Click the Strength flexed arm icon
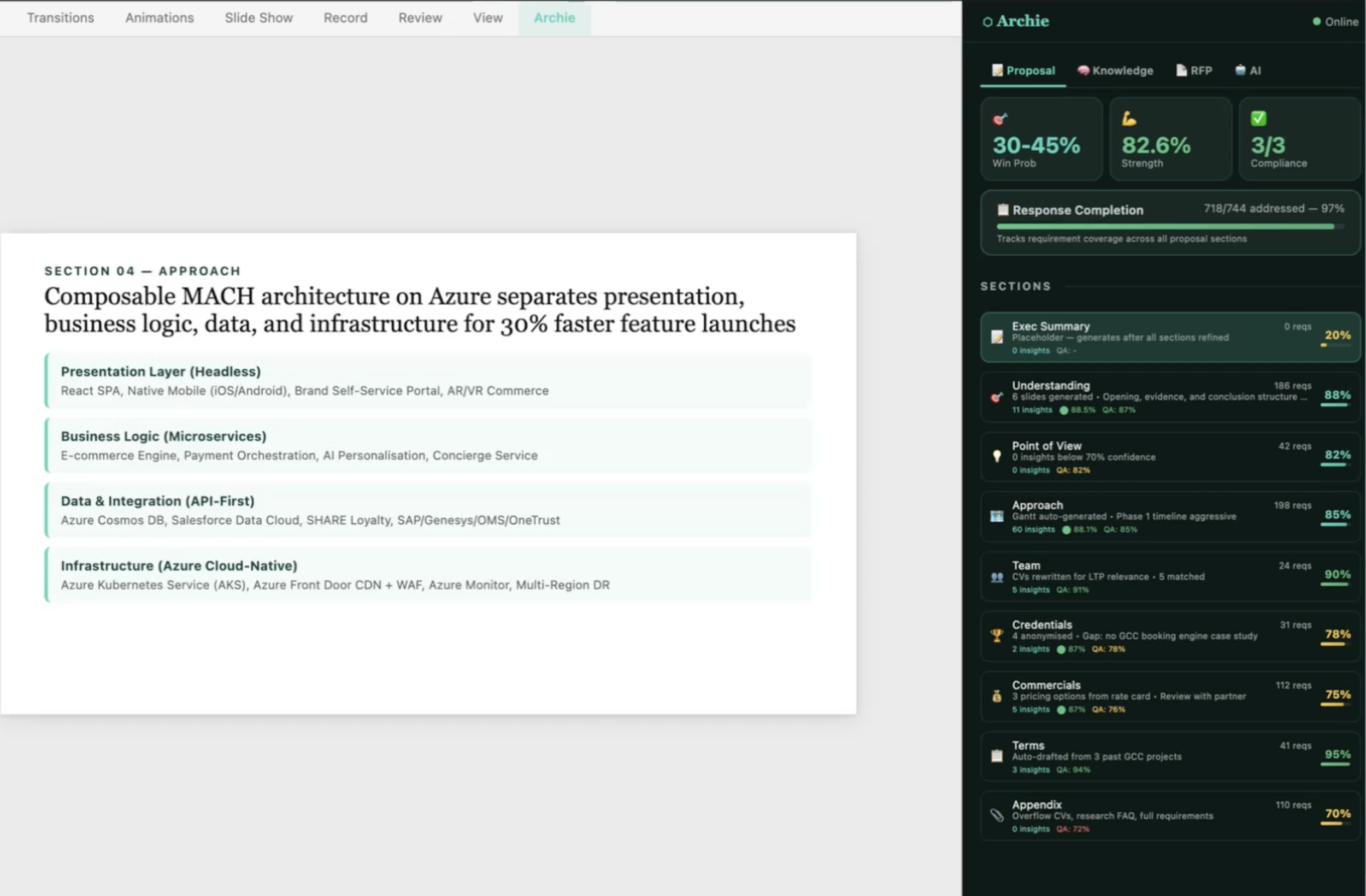Screen dimensions: 1366x896 pyautogui.click(x=1128, y=119)
